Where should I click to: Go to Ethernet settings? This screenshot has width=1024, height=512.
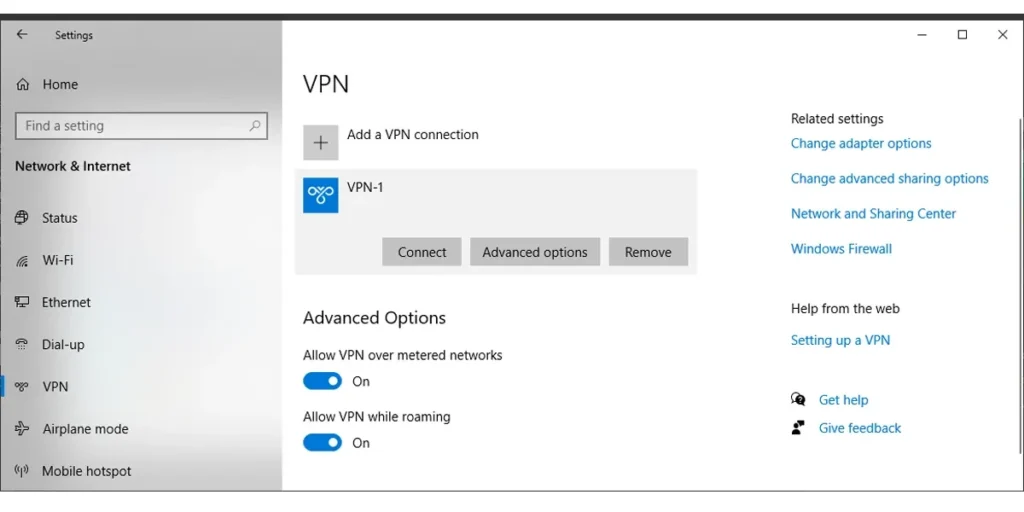66,302
